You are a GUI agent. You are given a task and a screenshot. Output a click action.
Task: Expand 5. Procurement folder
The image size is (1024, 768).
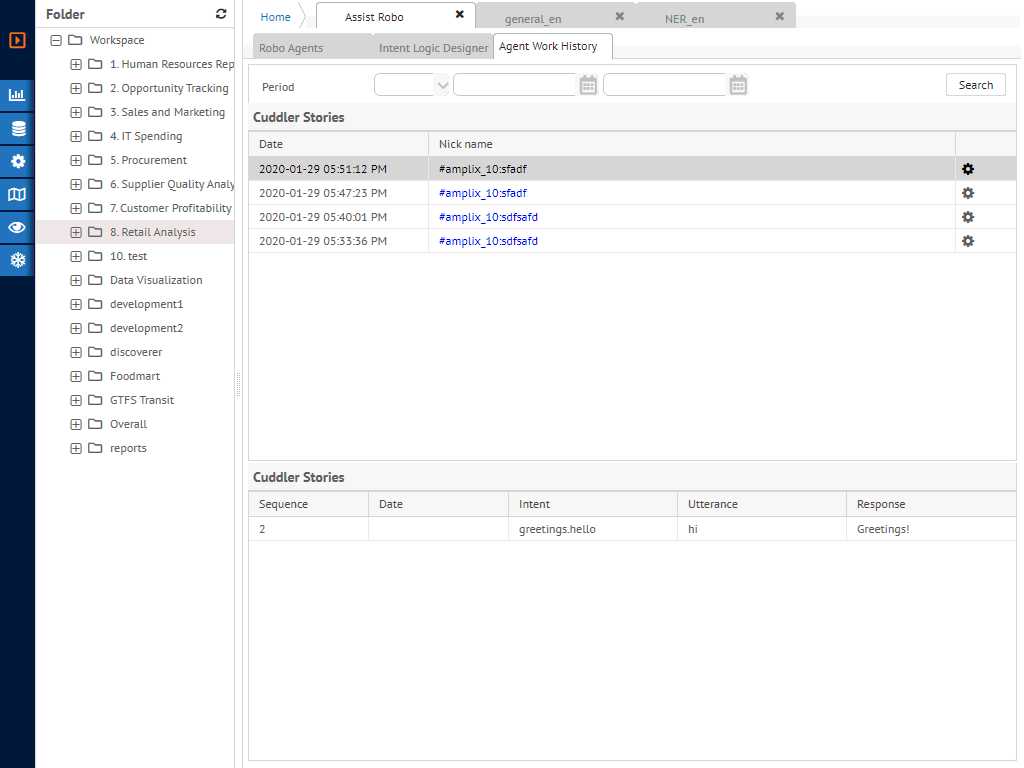(x=76, y=161)
